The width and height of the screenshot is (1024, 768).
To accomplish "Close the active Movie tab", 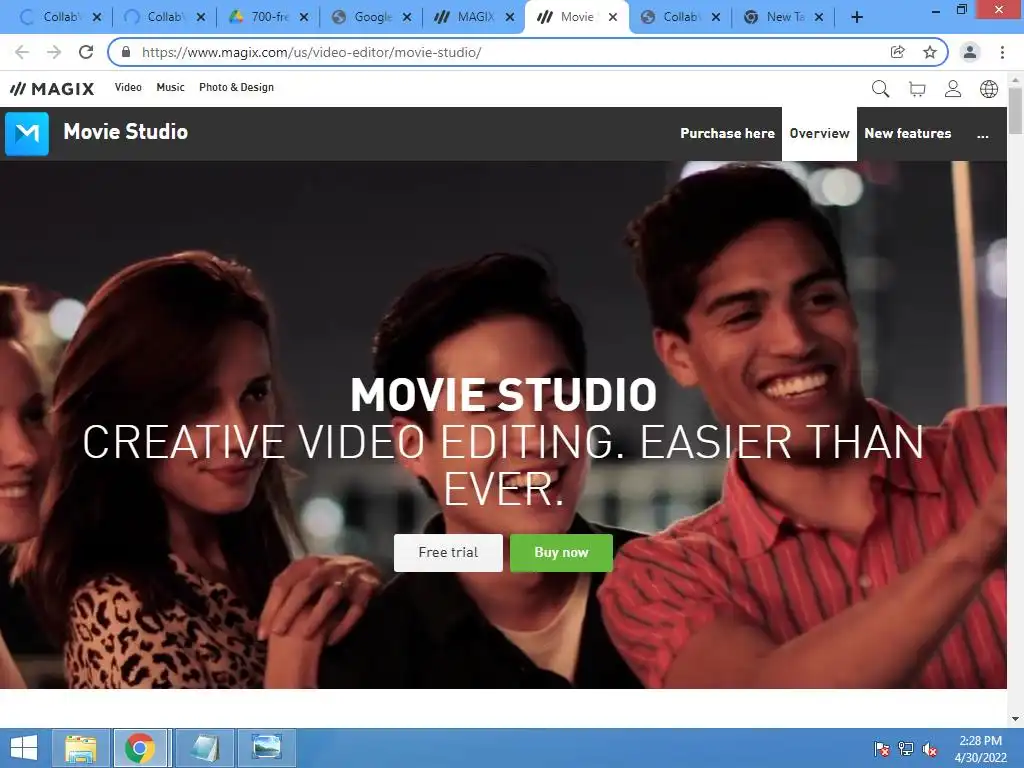I will 613,18.
